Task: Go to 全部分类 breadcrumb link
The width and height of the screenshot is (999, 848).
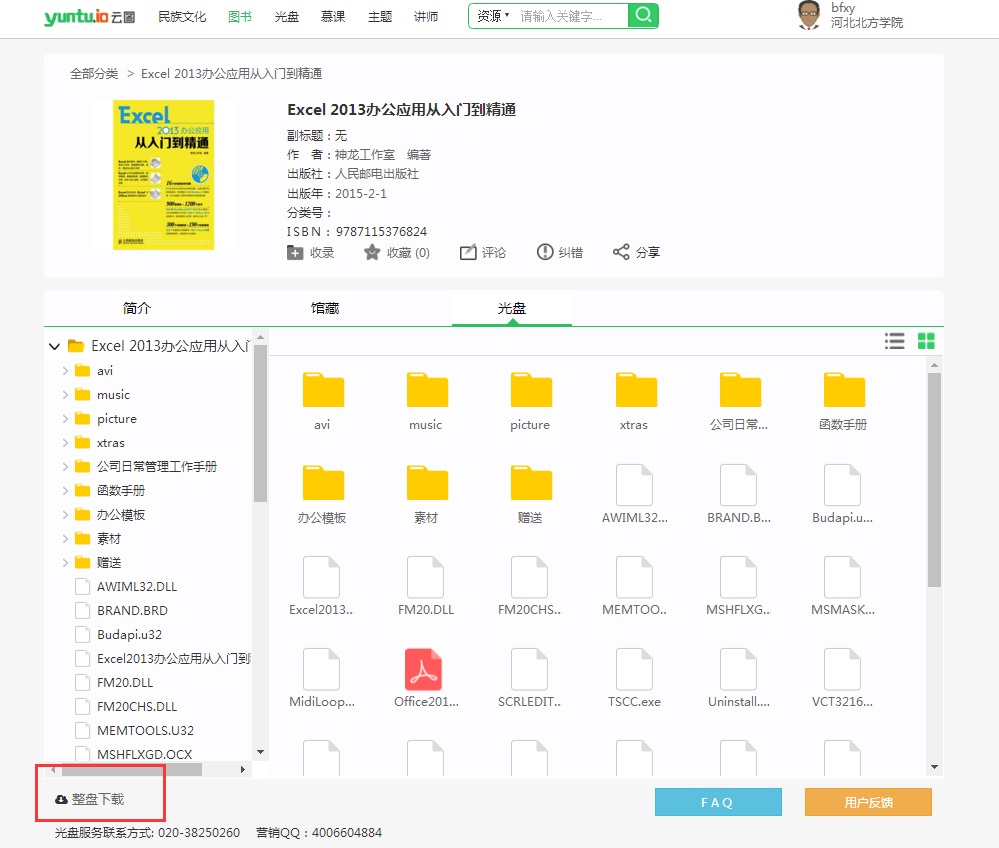Action: pyautogui.click(x=94, y=74)
